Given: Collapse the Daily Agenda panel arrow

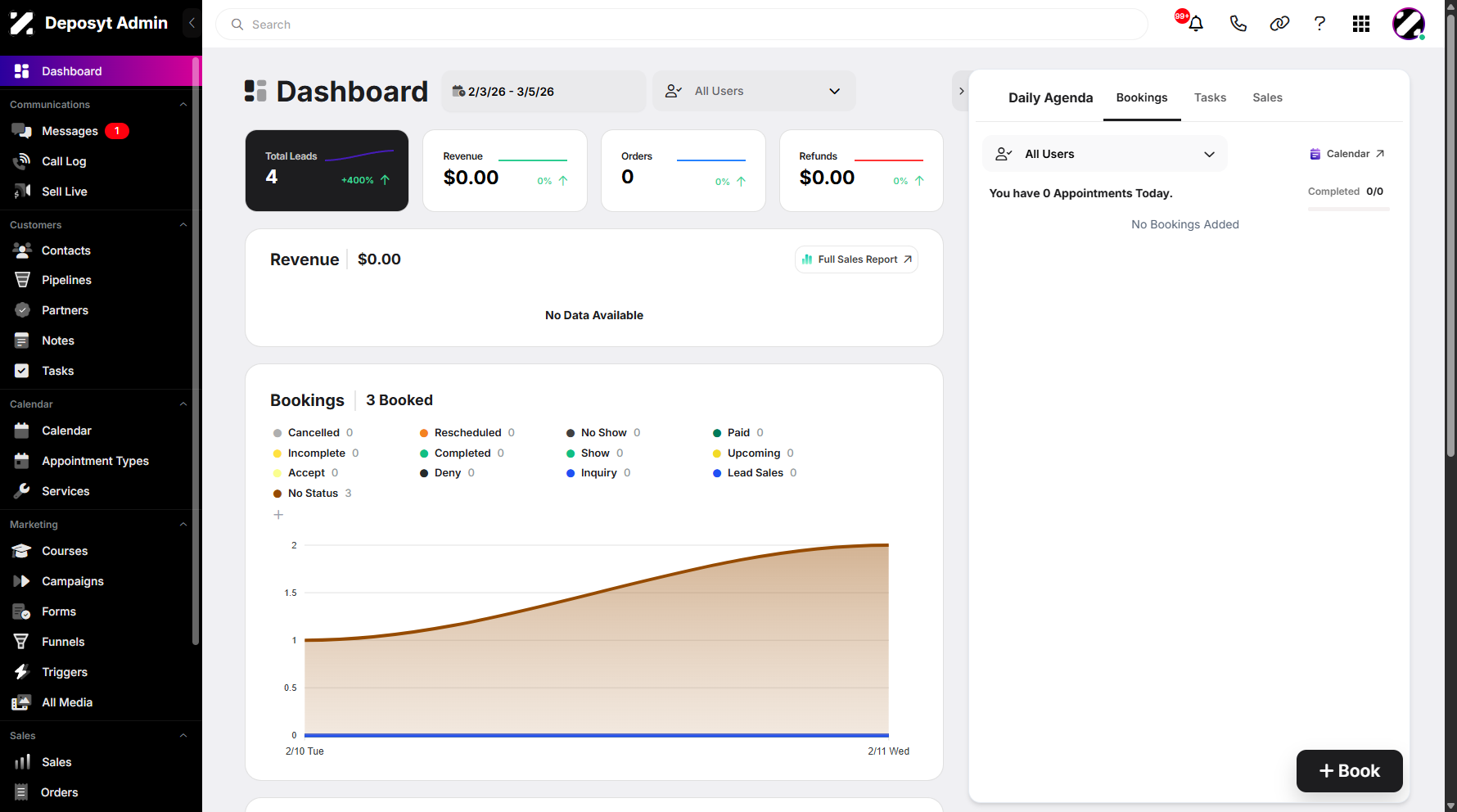Looking at the screenshot, I should [x=962, y=91].
